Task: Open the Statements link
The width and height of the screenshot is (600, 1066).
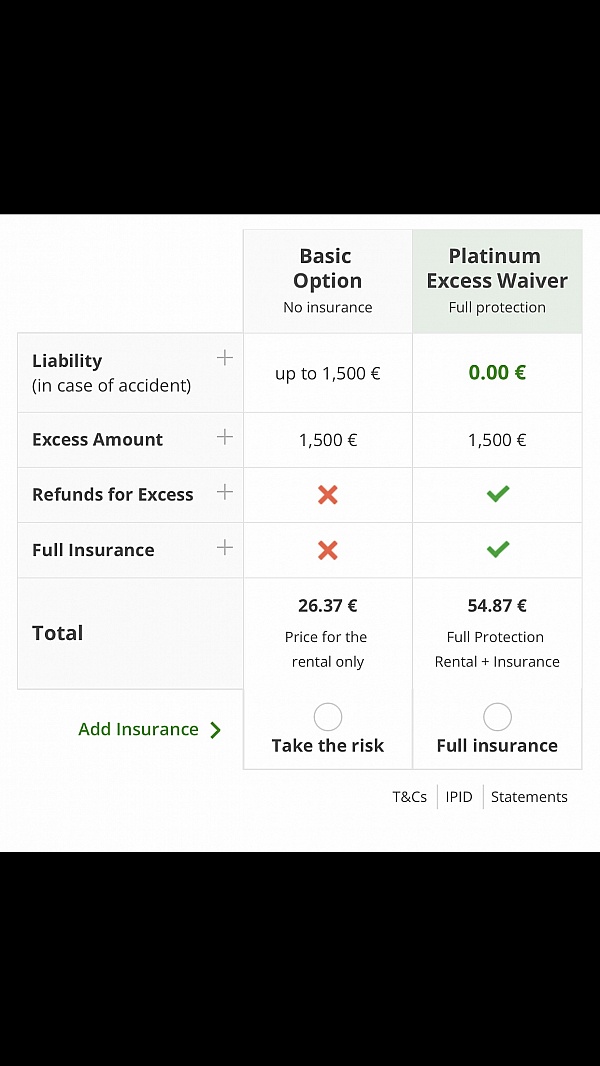Action: 529,796
